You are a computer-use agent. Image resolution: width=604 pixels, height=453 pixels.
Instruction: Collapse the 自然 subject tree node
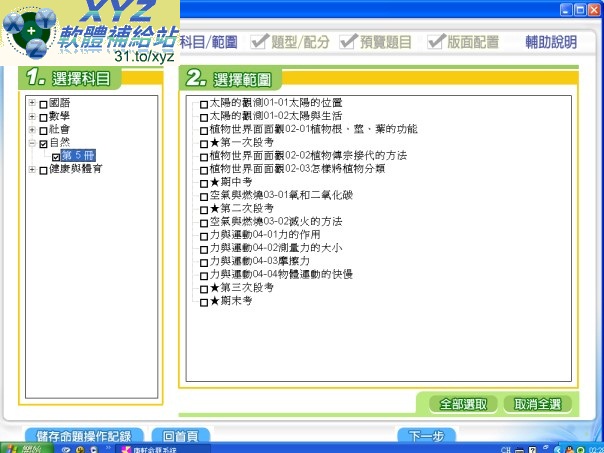tap(32, 143)
